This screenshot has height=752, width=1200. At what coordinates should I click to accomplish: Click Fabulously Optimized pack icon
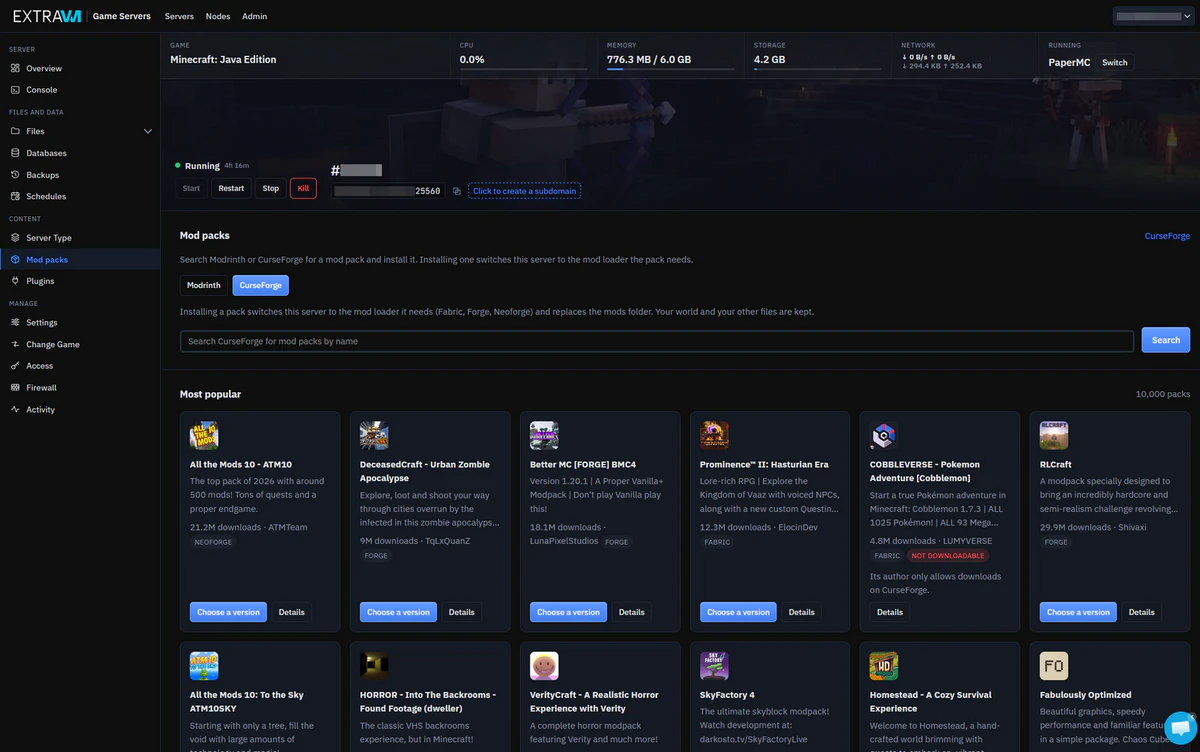click(1054, 666)
